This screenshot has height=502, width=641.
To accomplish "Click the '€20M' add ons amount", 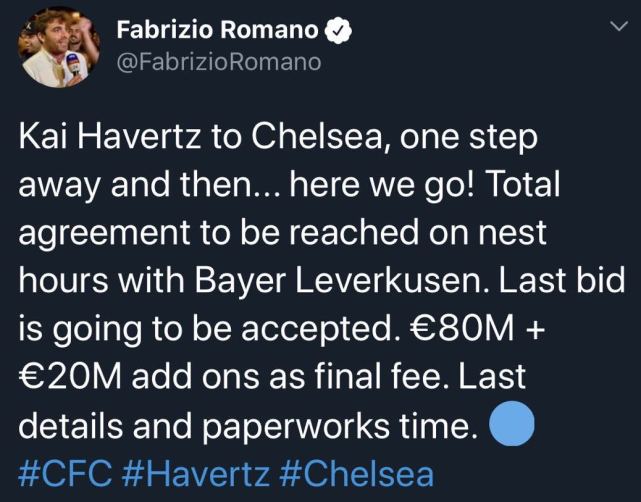I will point(70,377).
